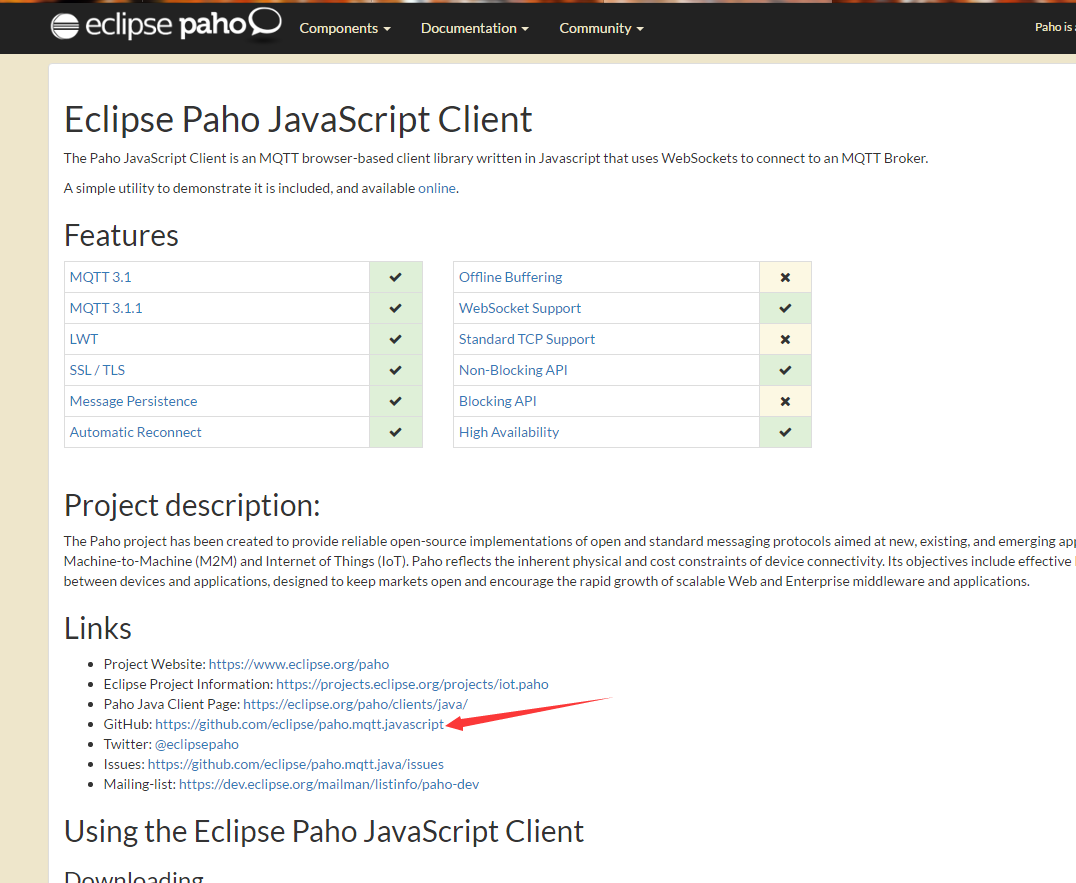1076x883 pixels.
Task: Select the High Availability feature link
Action: (508, 432)
